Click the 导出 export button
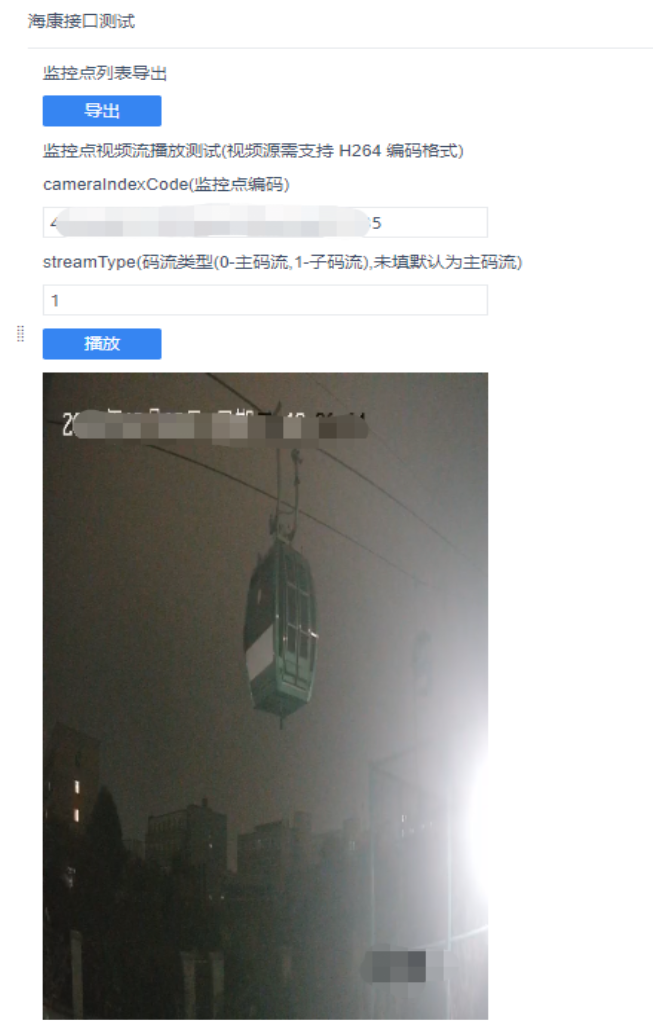 click(x=102, y=110)
